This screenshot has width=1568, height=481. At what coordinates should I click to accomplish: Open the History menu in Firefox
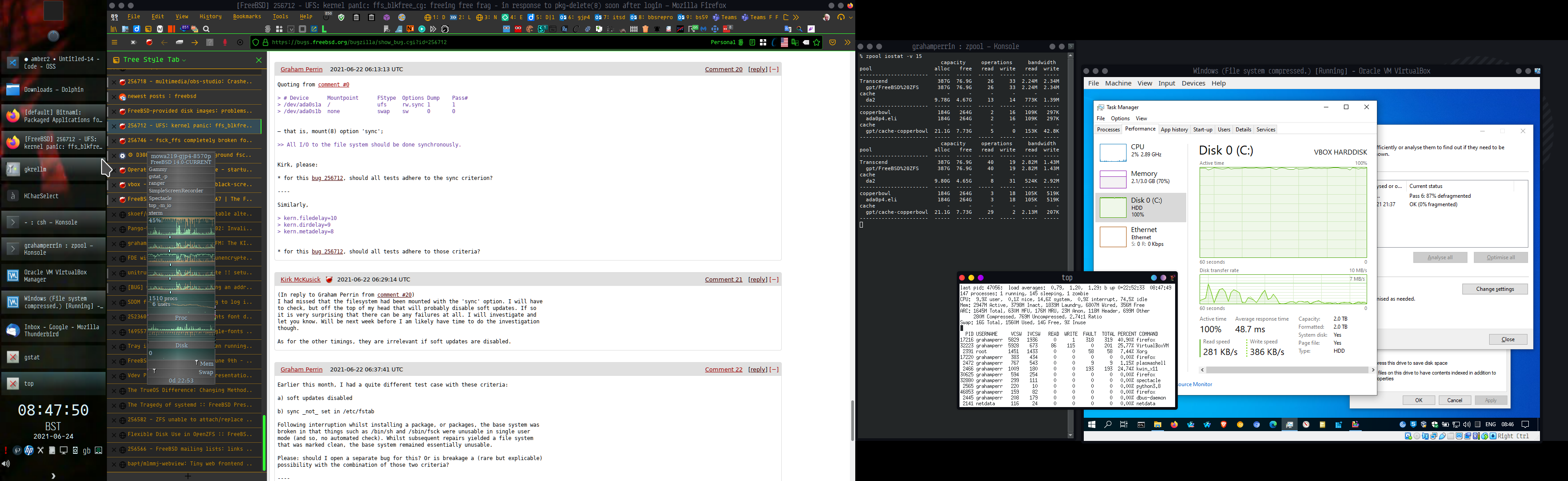(x=211, y=17)
